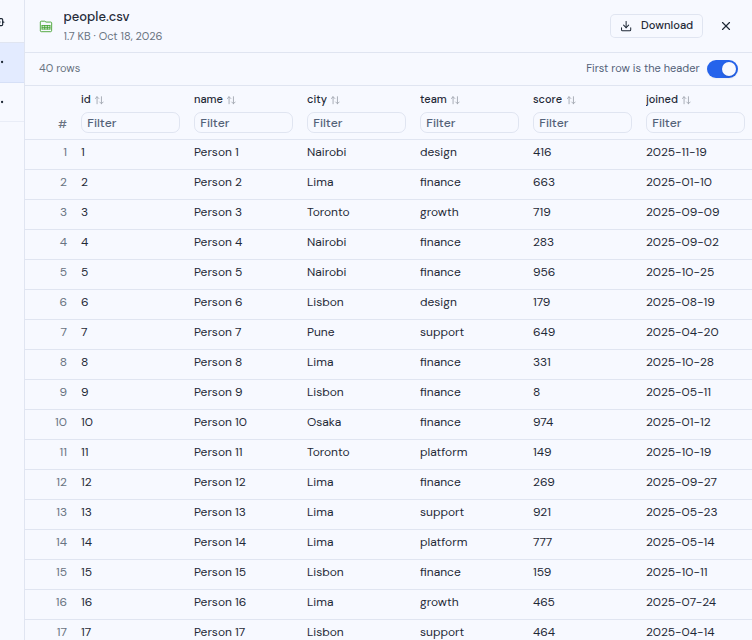The image size is (752, 640).
Task: Click score value 179
Action: pos(541,302)
